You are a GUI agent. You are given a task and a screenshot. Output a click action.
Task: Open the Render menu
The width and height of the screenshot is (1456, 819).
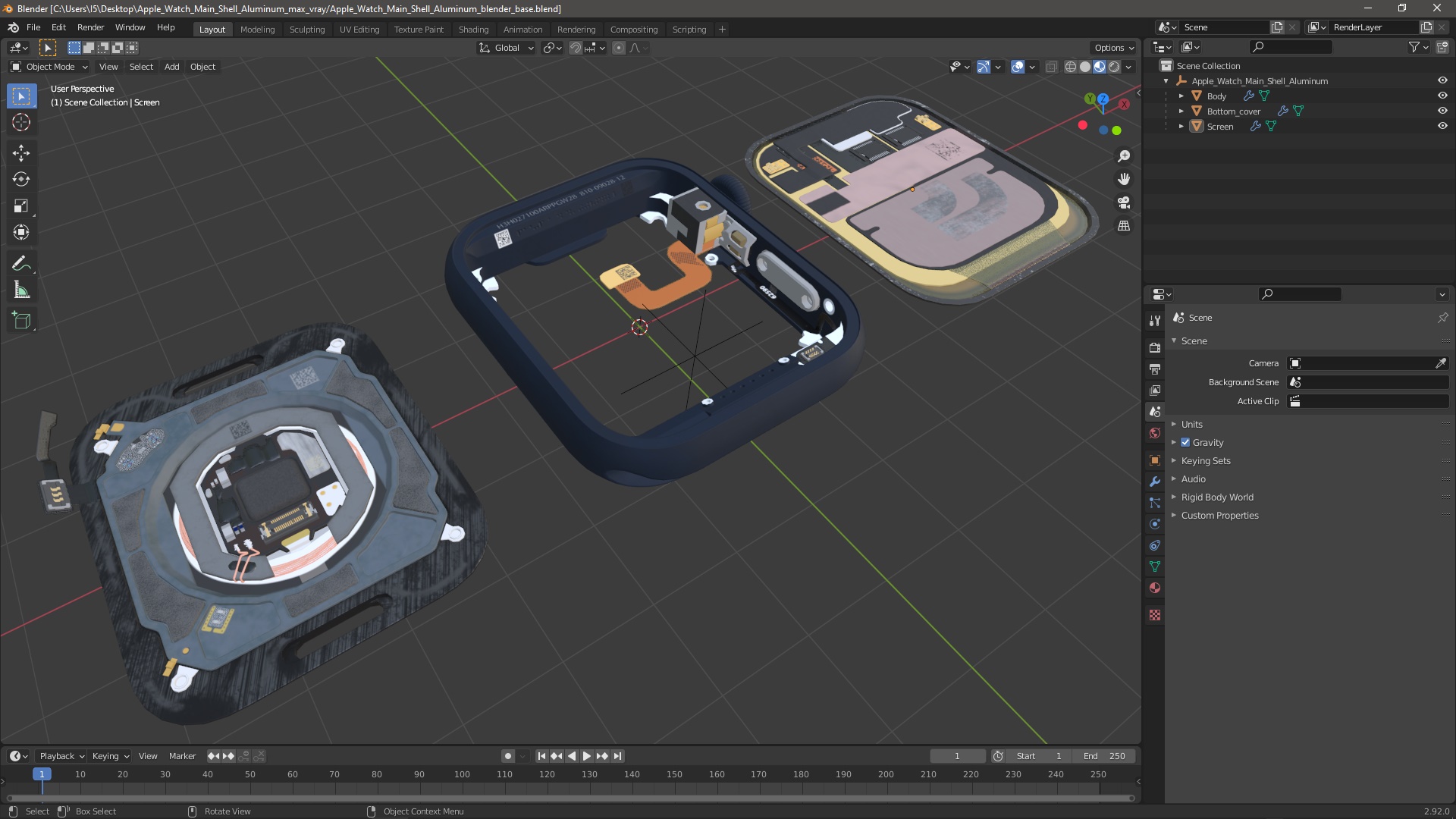pyautogui.click(x=90, y=27)
